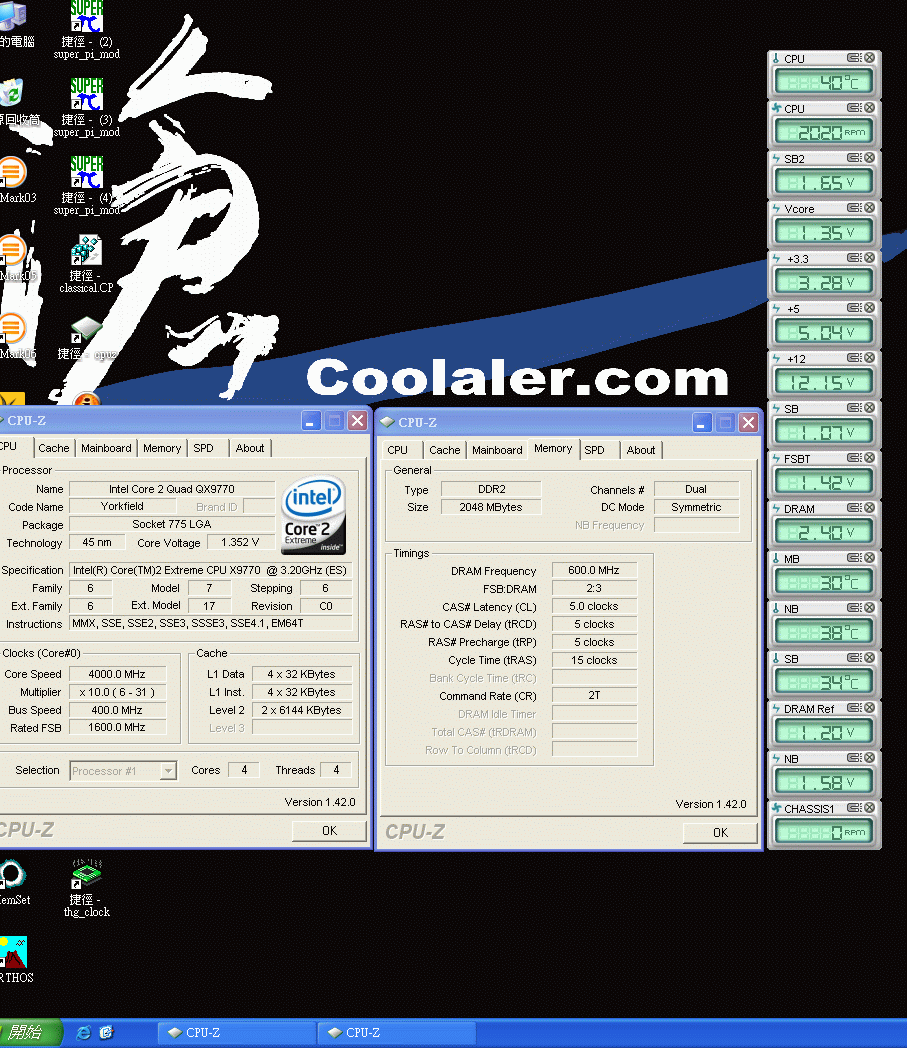Screen dimensions: 907x1048
Task: Switch to Mainboard tab in right CPU-Z window
Action: point(497,450)
